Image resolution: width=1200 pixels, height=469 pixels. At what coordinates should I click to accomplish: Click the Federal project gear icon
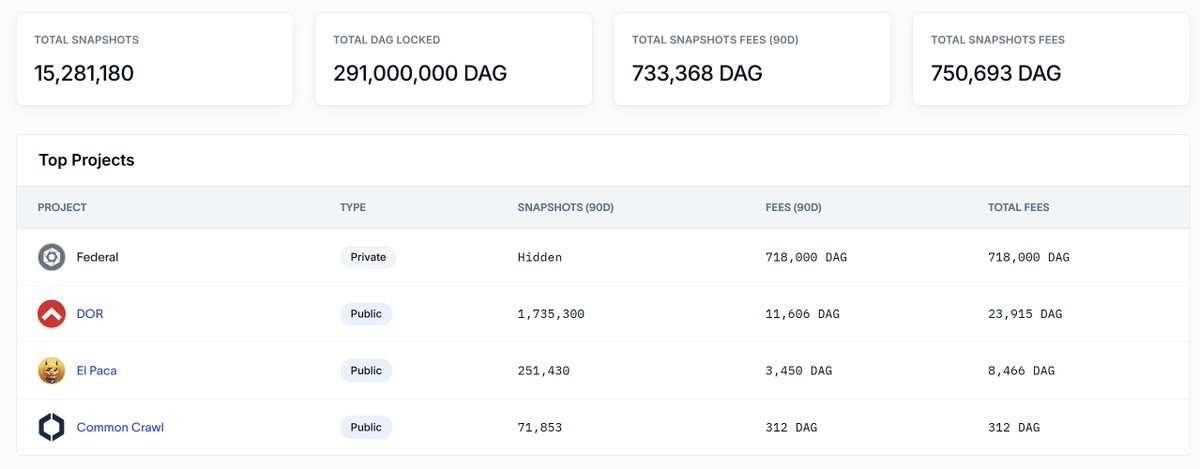coord(52,257)
